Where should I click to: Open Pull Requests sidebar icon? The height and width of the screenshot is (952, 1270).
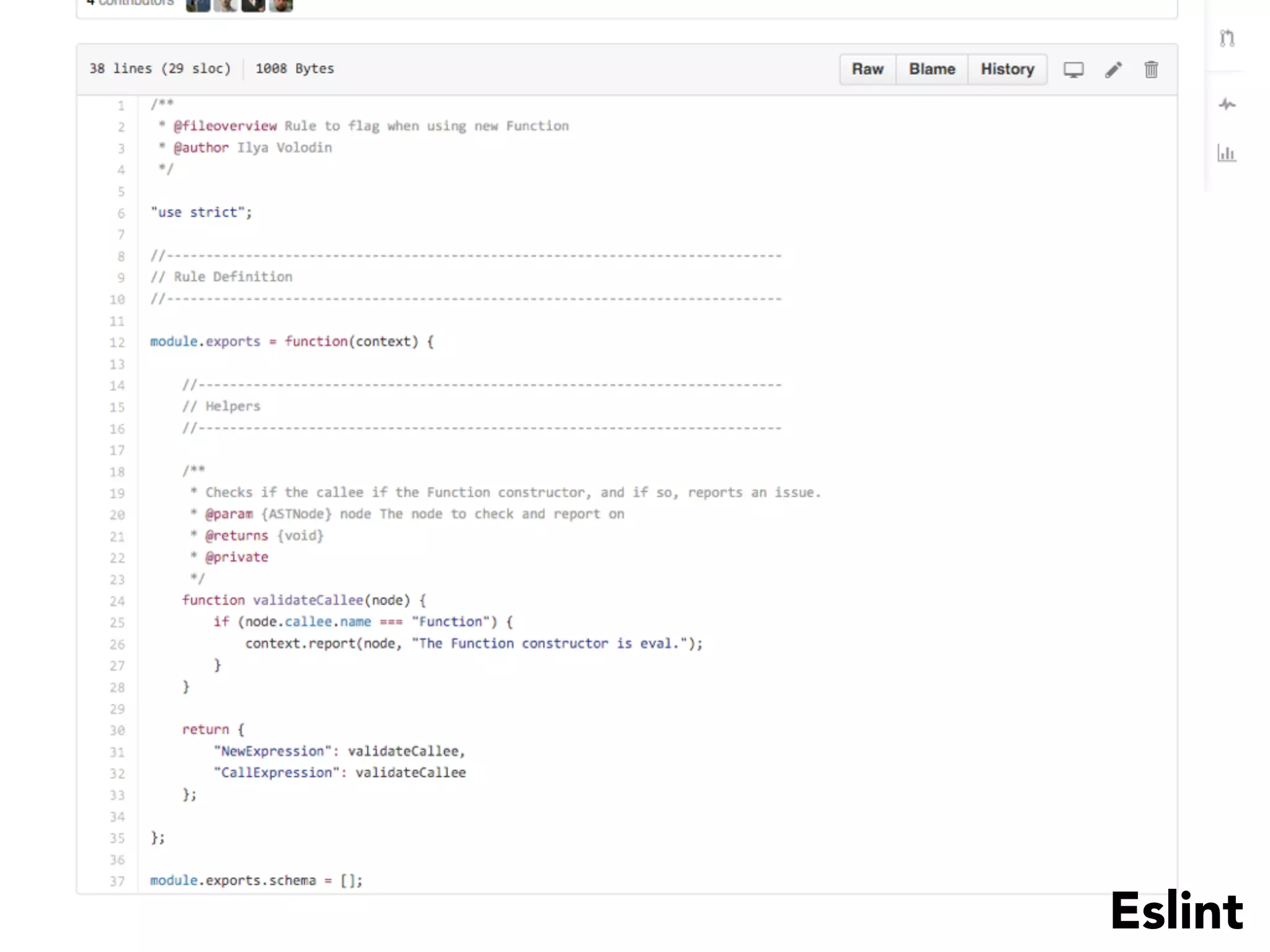[x=1227, y=38]
